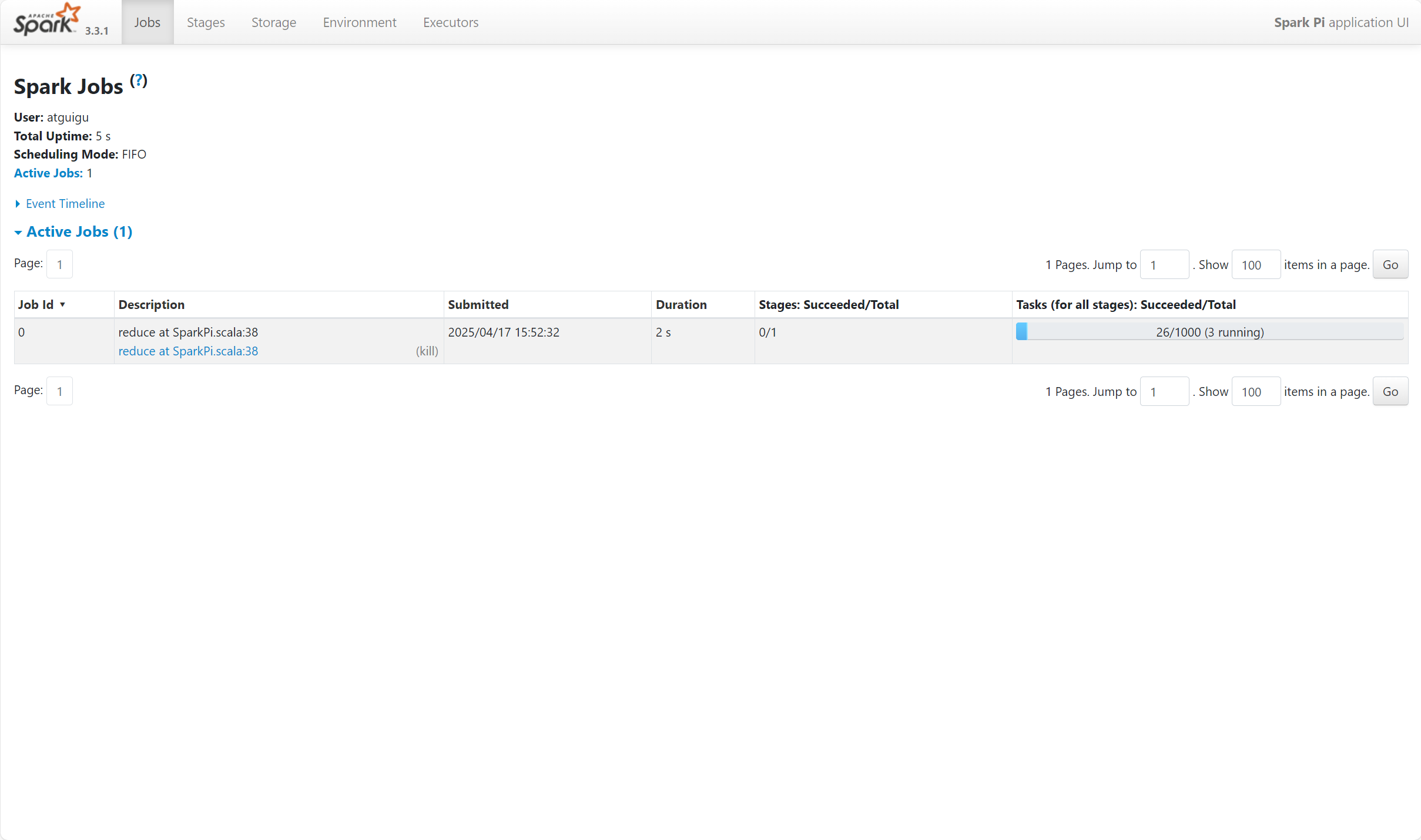Click page 1 button below the table

pyautogui.click(x=59, y=391)
